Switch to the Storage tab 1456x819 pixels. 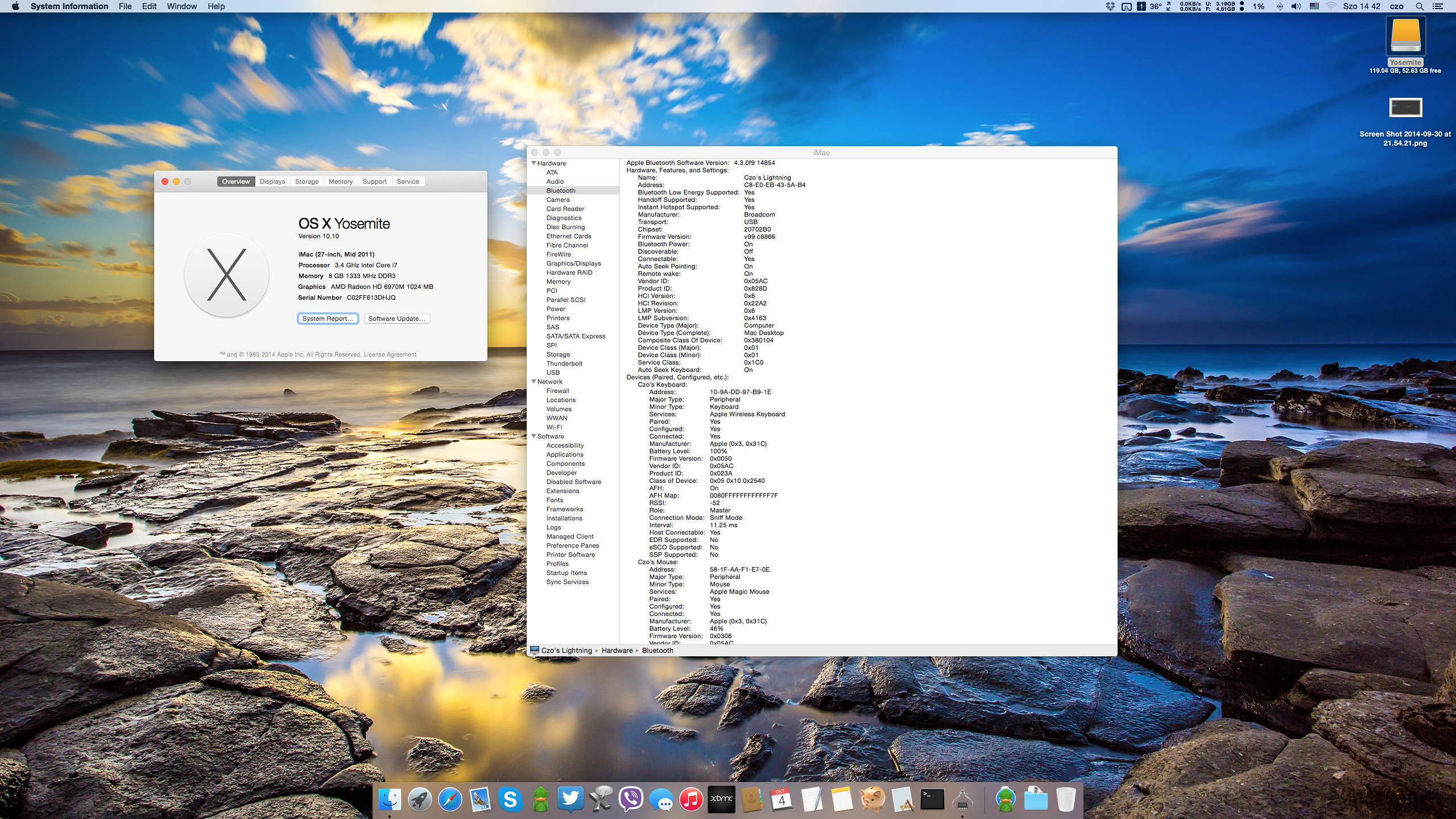point(307,181)
